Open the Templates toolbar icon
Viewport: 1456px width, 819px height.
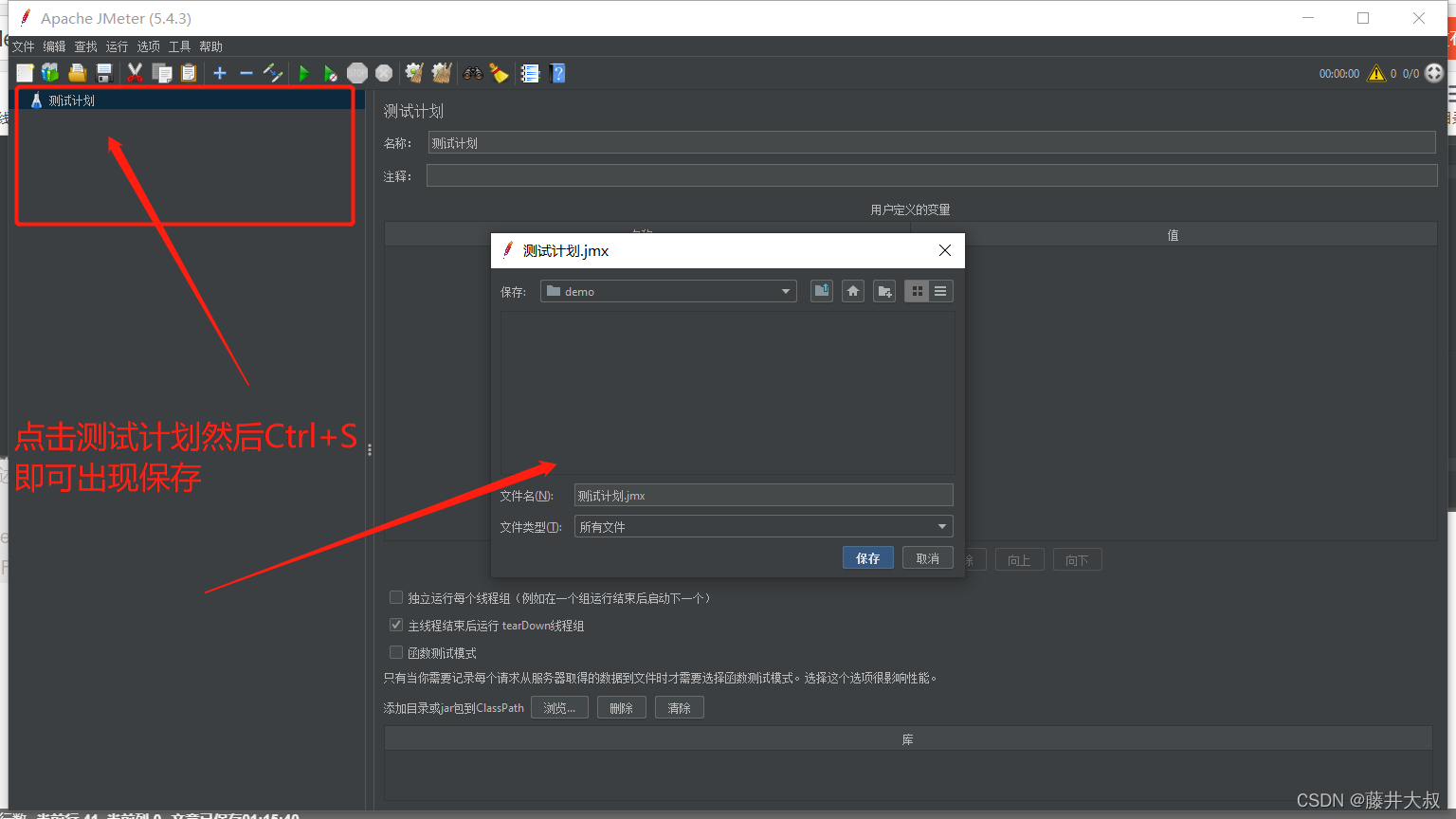pos(50,73)
